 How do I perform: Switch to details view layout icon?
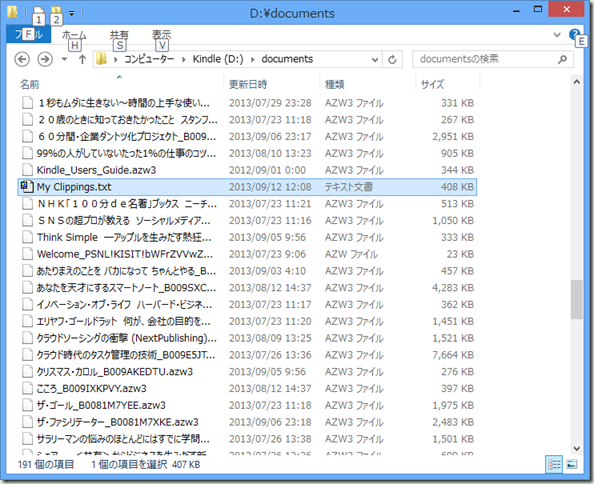554,464
